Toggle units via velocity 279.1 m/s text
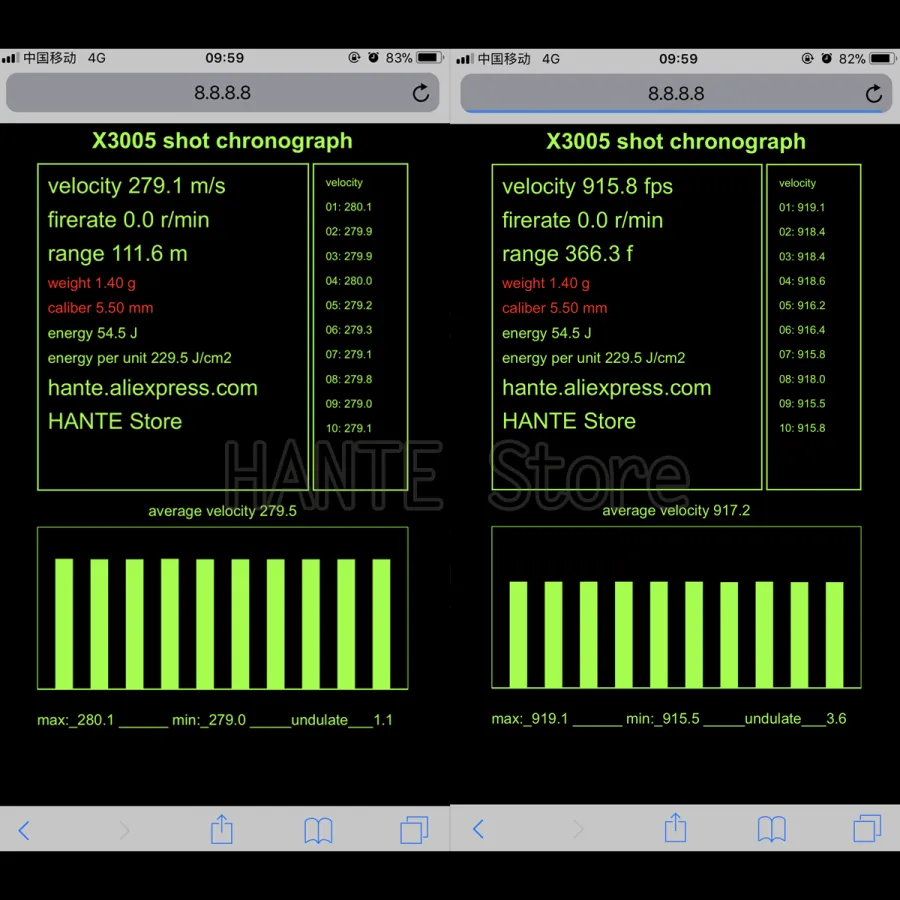The image size is (900, 900). (x=137, y=186)
